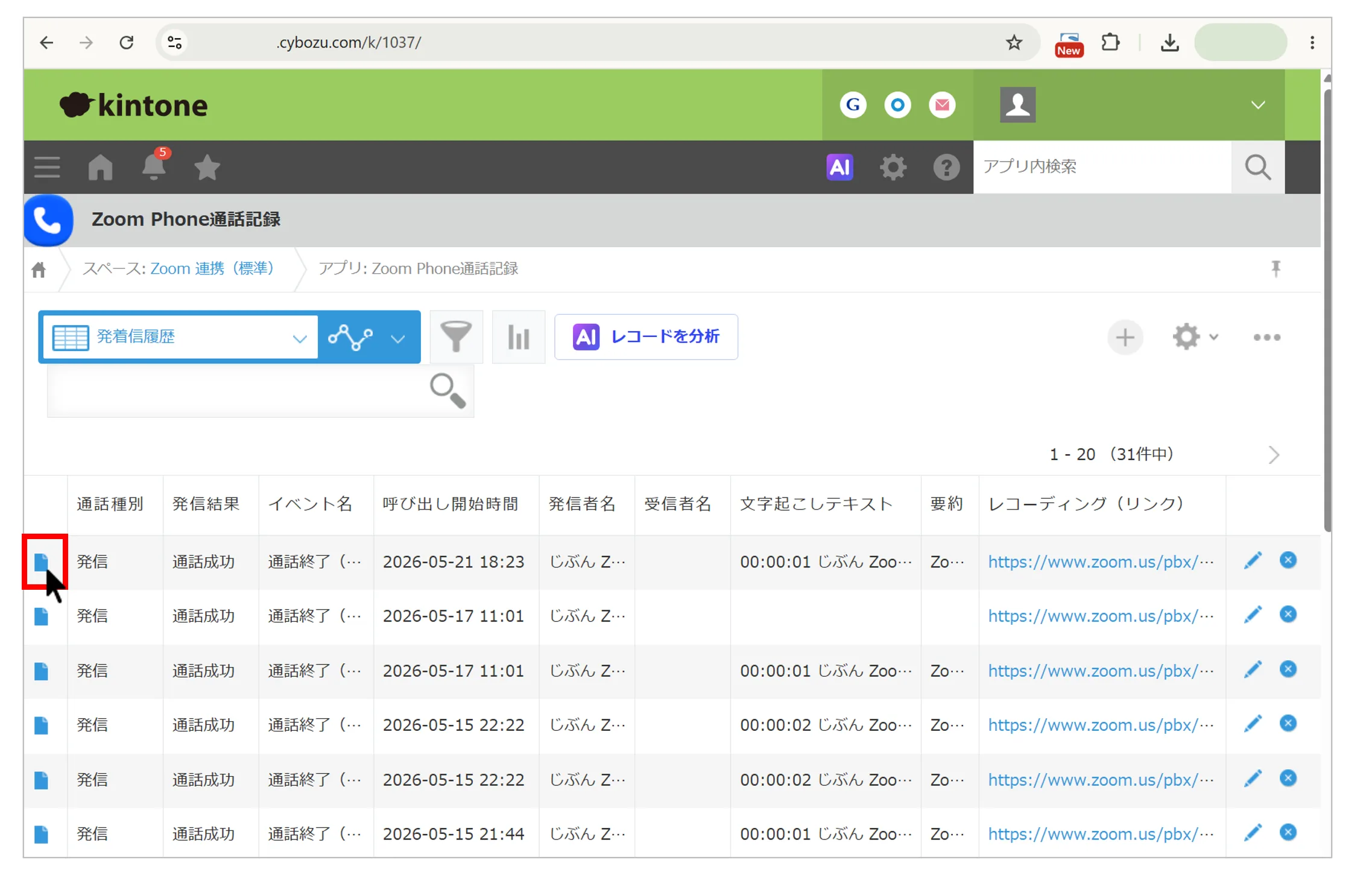Delete the 2026-05-21 18:23 record
The height and width of the screenshot is (878, 1372).
[1288, 561]
